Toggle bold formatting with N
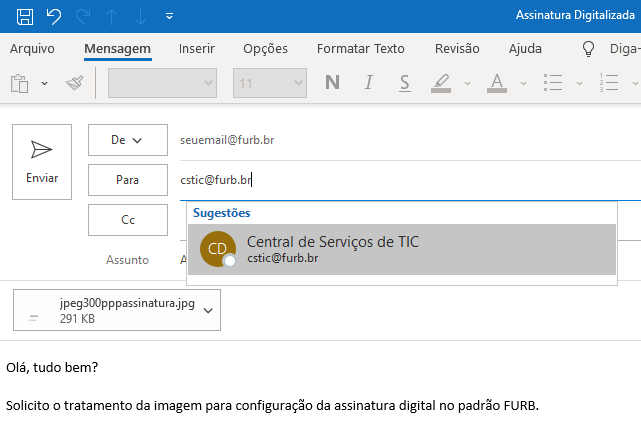The height and width of the screenshot is (433, 641). tap(332, 83)
